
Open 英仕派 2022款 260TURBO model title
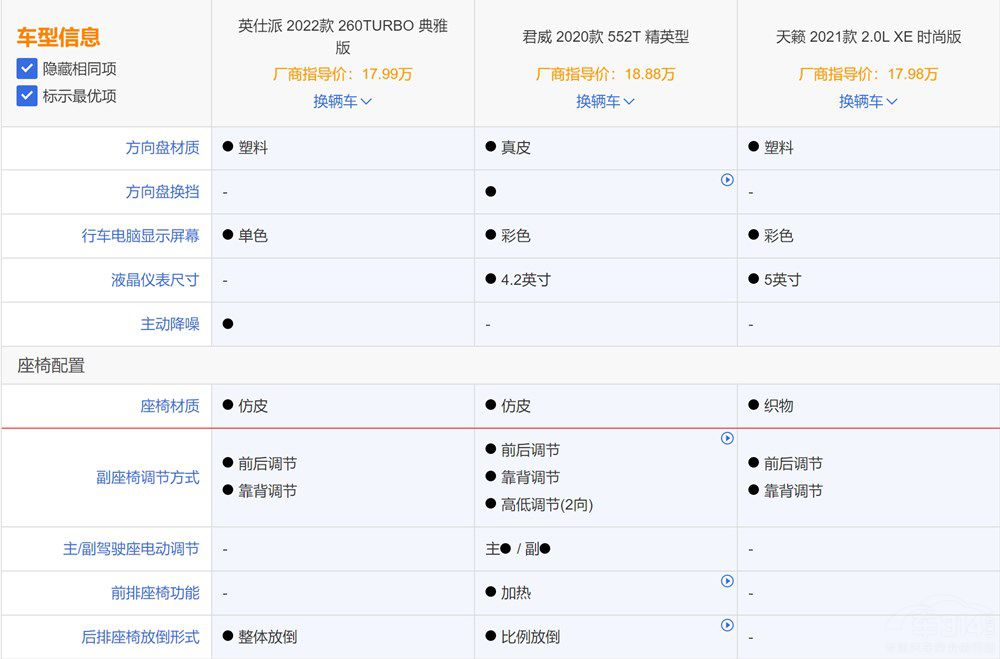click(x=342, y=37)
